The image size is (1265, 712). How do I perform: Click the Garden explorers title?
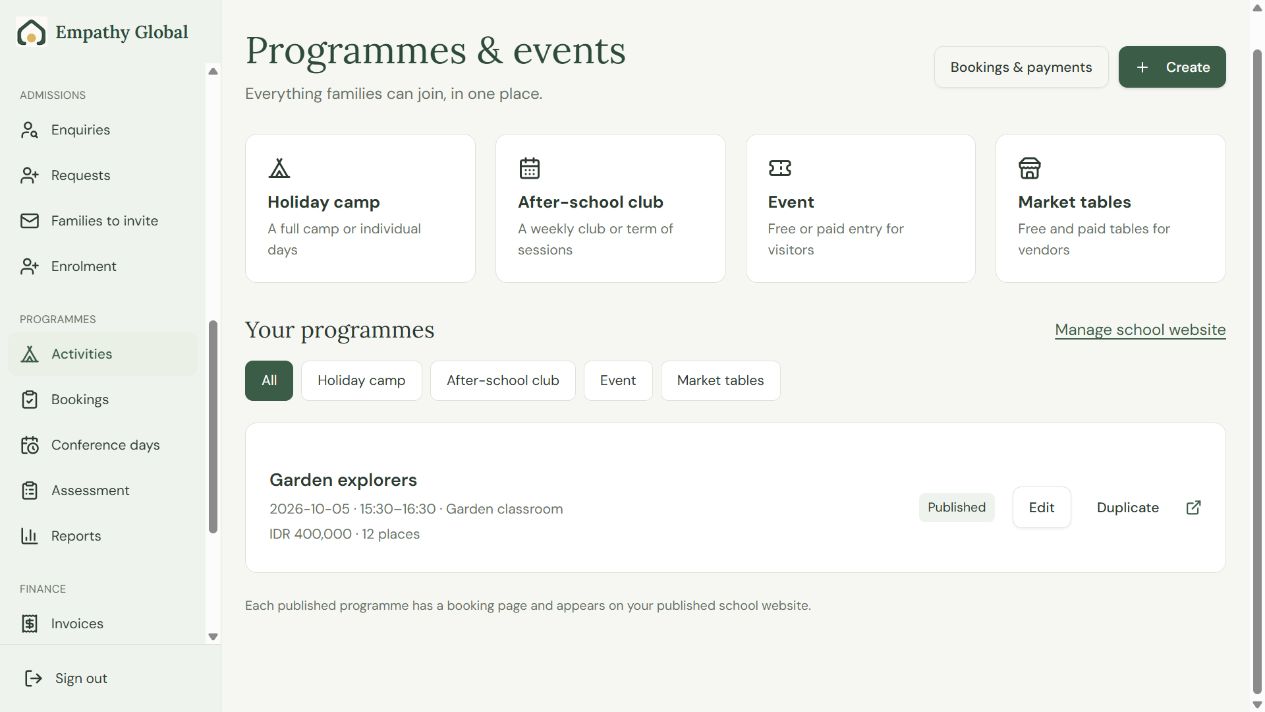343,480
